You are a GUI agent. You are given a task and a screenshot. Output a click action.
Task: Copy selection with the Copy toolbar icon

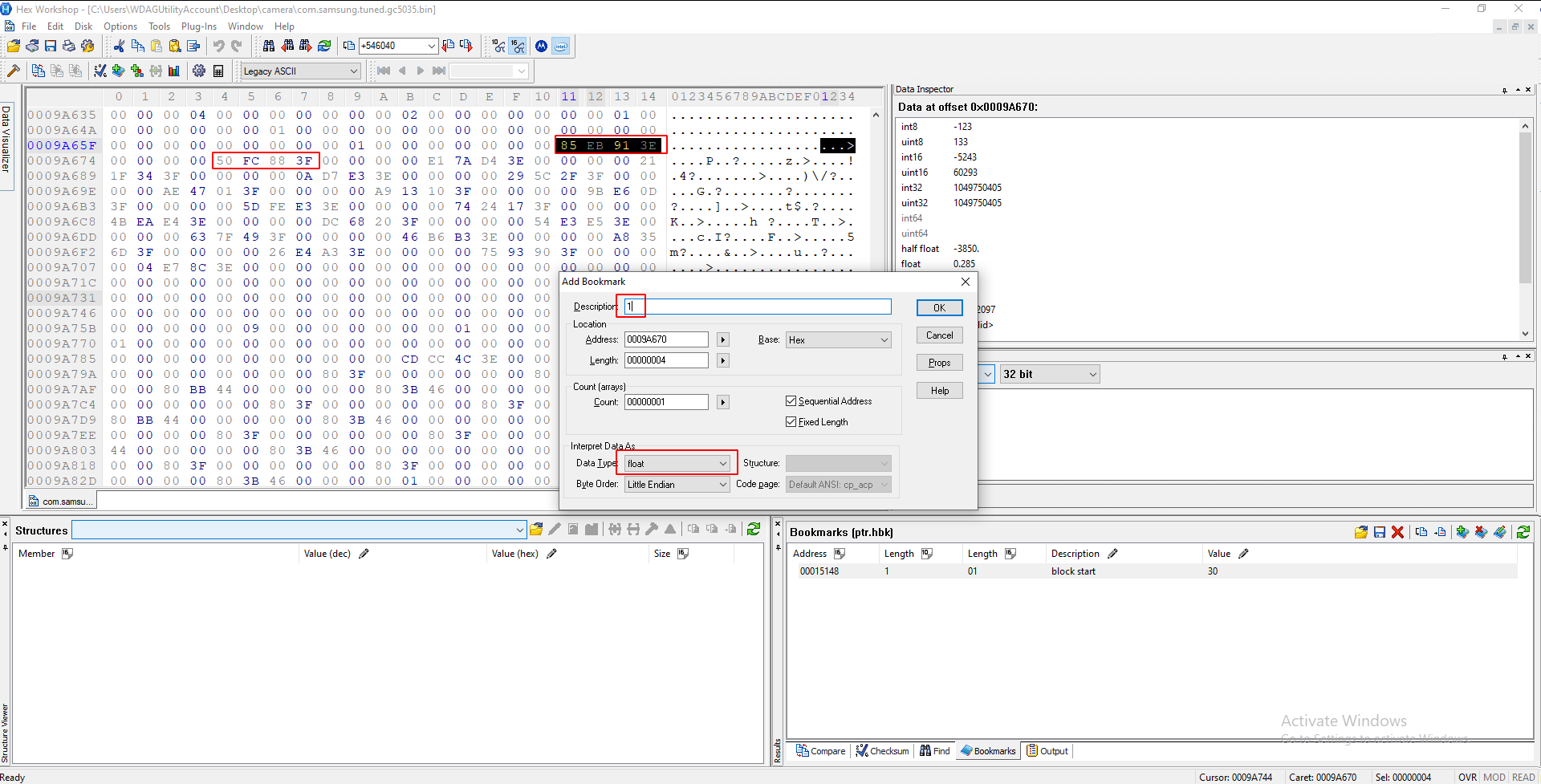[x=138, y=47]
